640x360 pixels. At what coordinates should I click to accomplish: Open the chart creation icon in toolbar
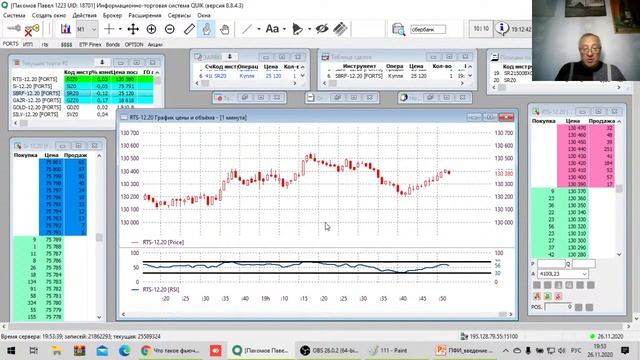click(66, 29)
